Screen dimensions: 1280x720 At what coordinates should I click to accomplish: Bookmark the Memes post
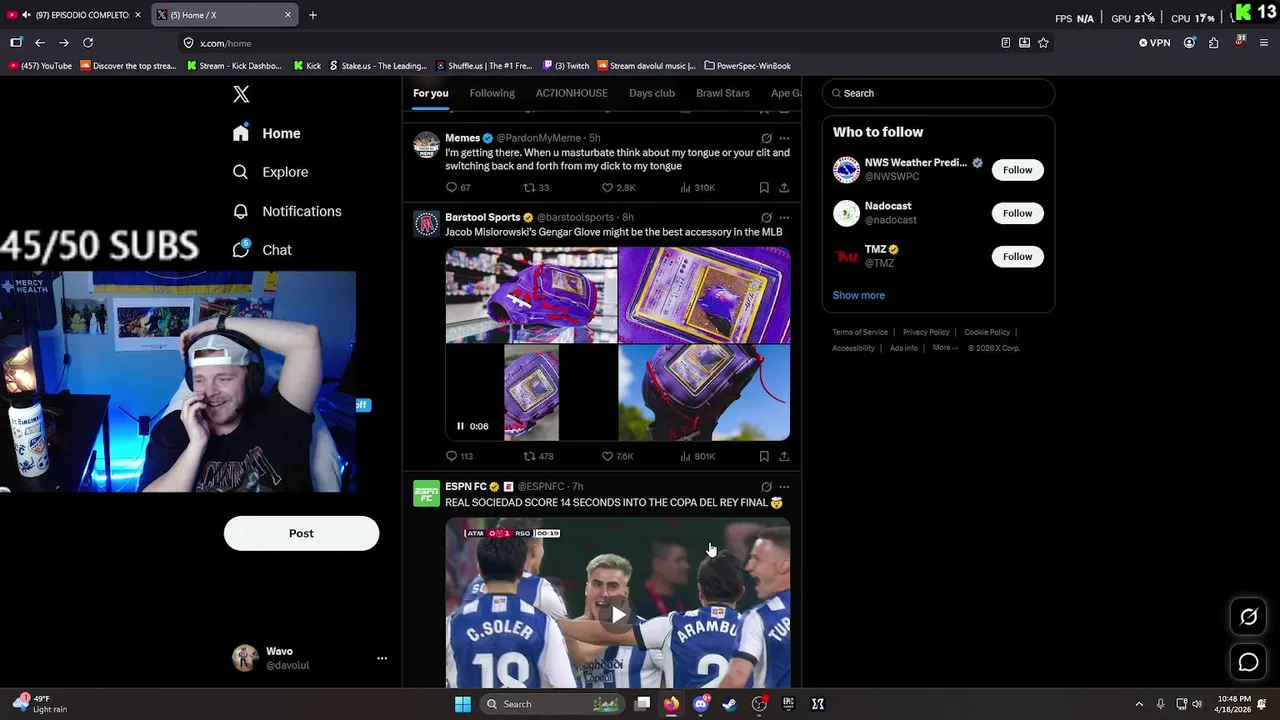coord(764,187)
